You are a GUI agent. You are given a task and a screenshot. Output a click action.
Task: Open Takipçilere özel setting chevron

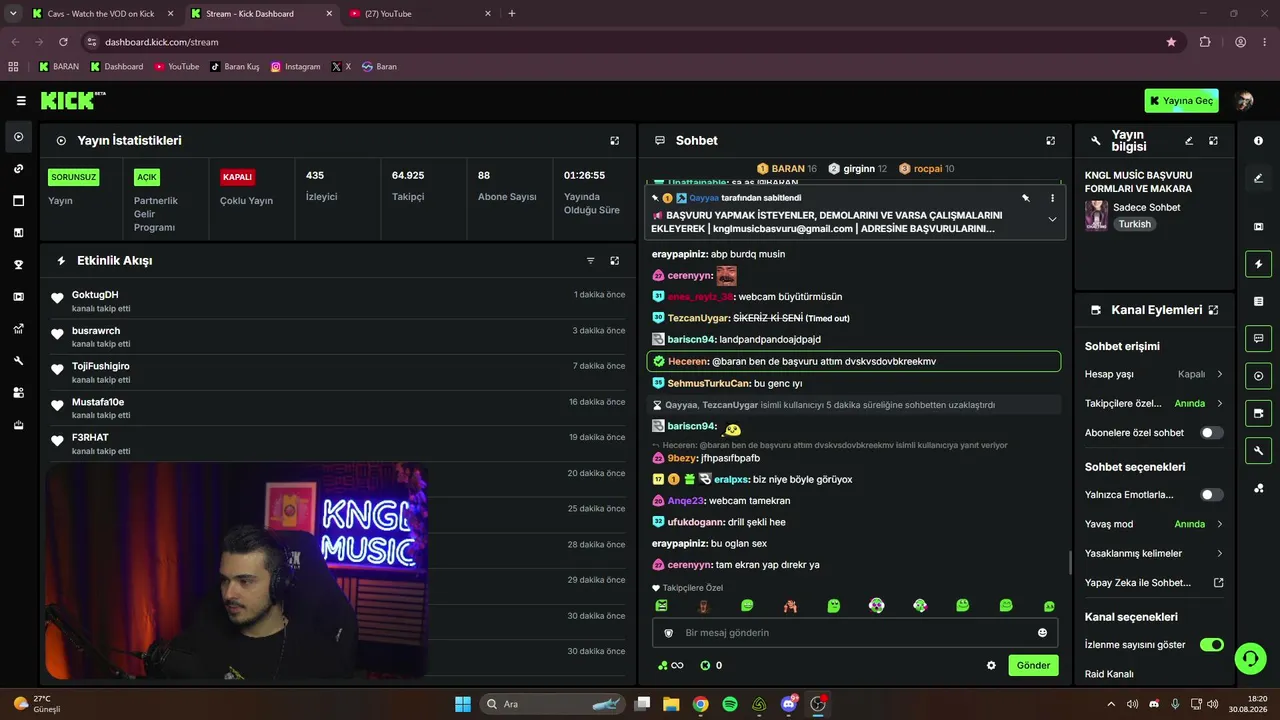pyautogui.click(x=1219, y=403)
